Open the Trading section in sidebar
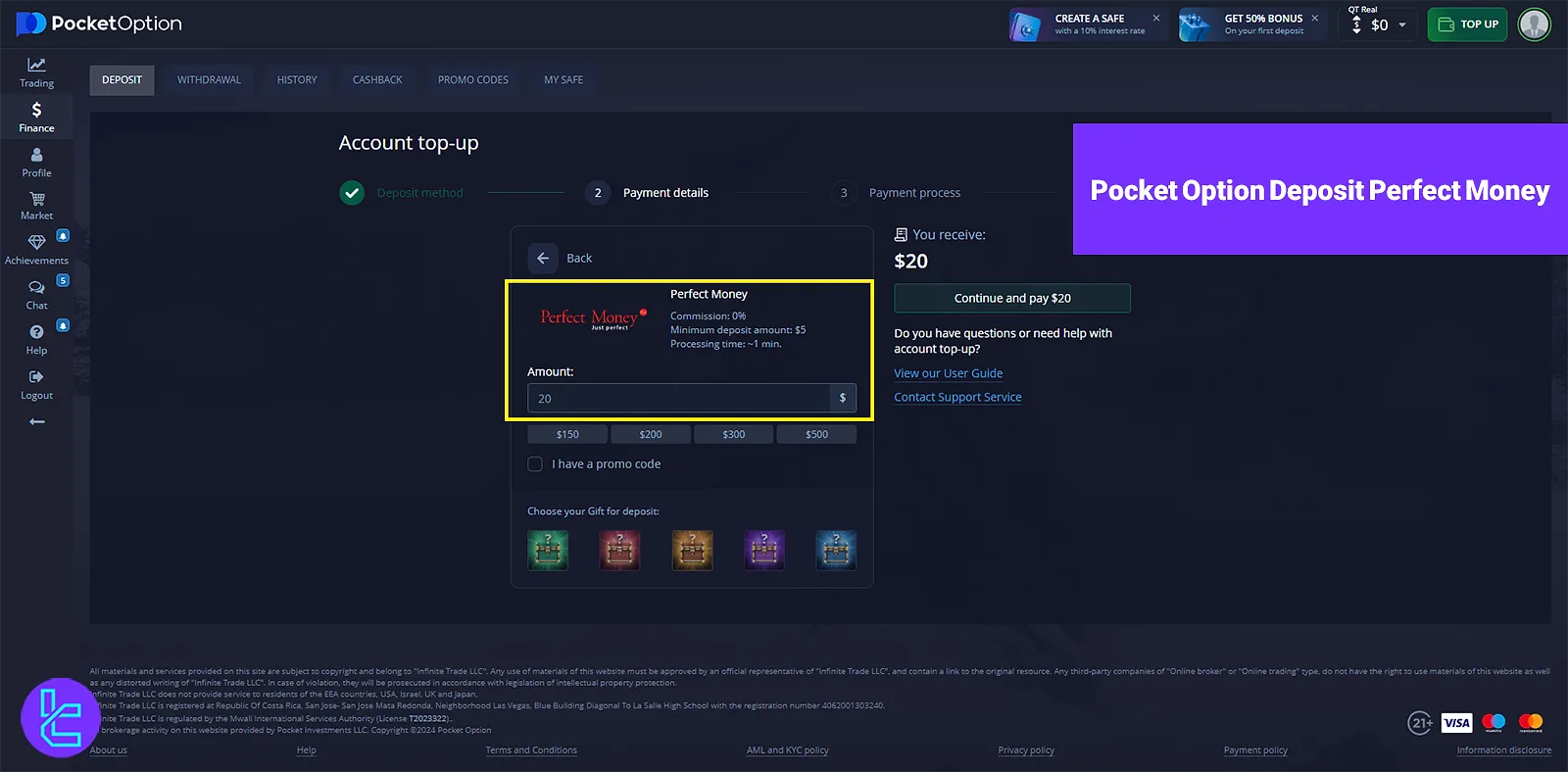This screenshot has width=1568, height=772. pos(36,72)
